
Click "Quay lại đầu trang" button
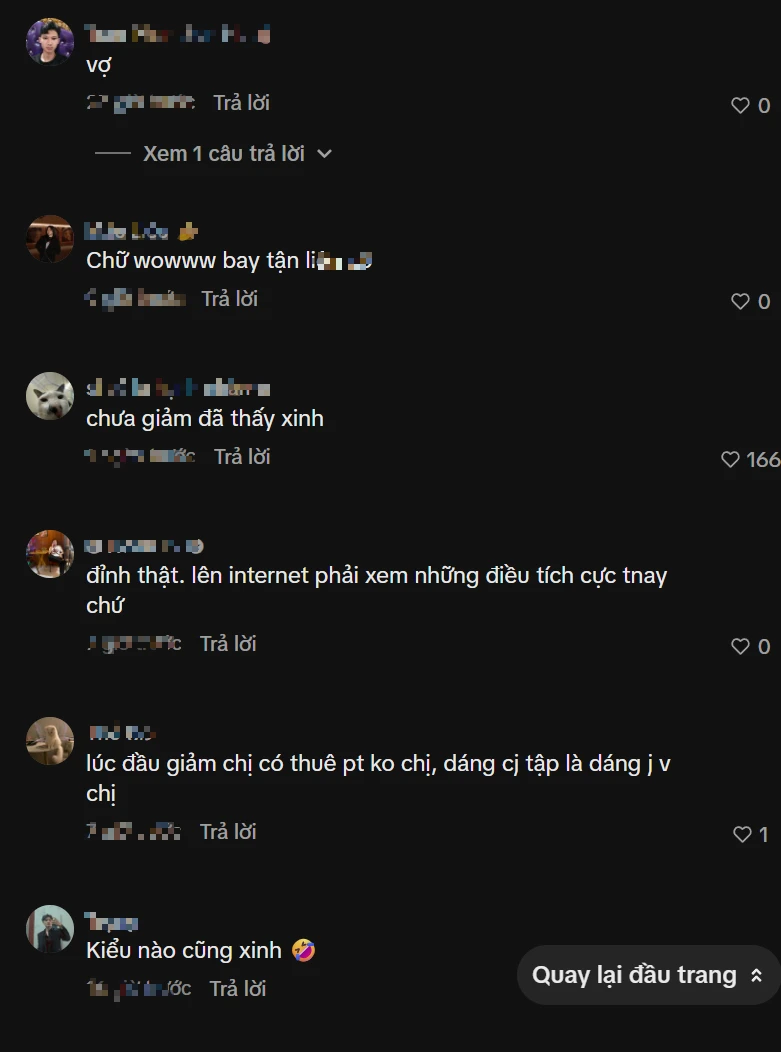click(x=649, y=975)
